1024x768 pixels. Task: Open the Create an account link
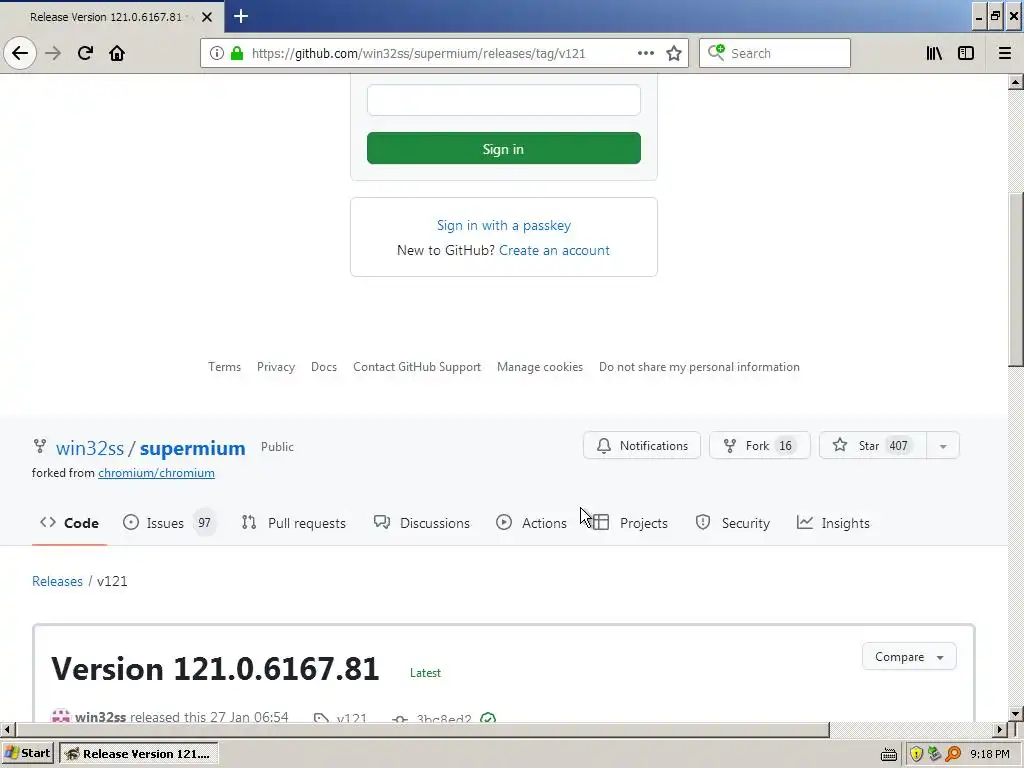pos(554,250)
